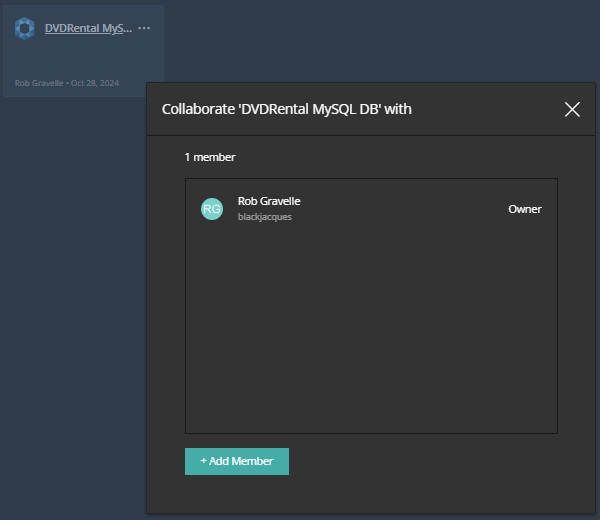Click the Collaborate 'DVDRental MySQL DB' with title
Screen dimensions: 600x520
[287, 109]
